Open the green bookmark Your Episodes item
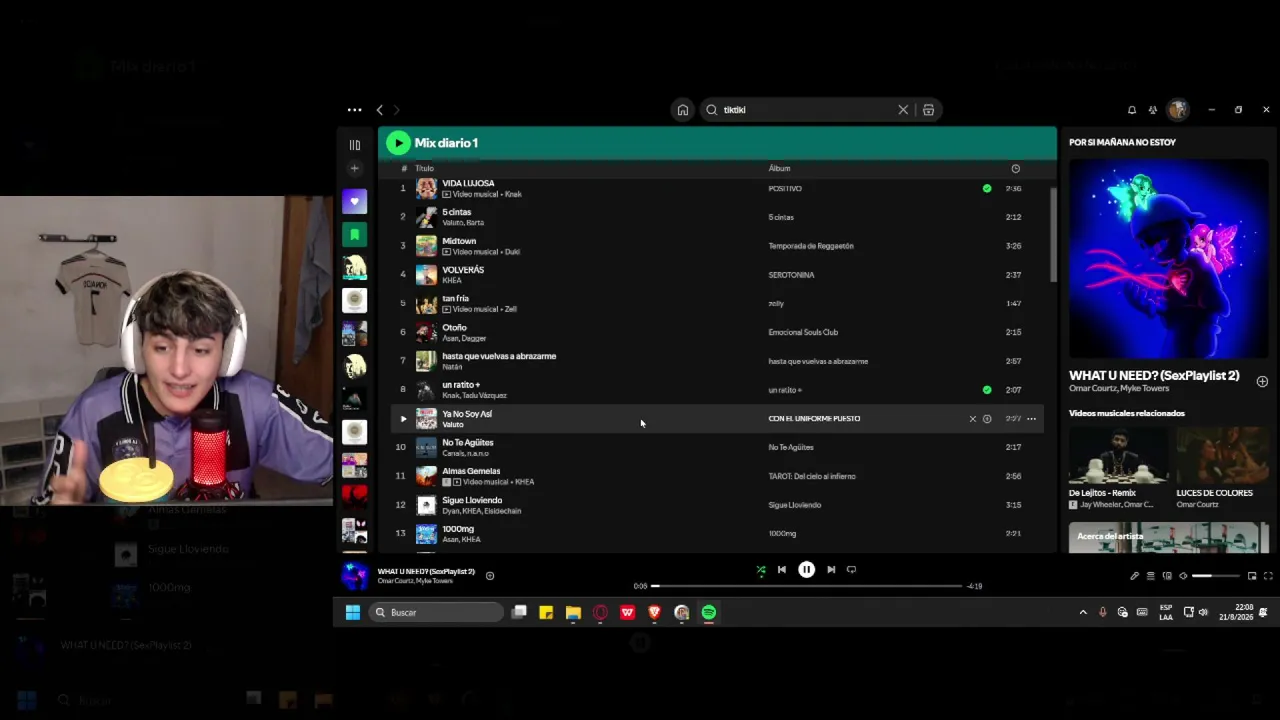1280x720 pixels. click(354, 234)
